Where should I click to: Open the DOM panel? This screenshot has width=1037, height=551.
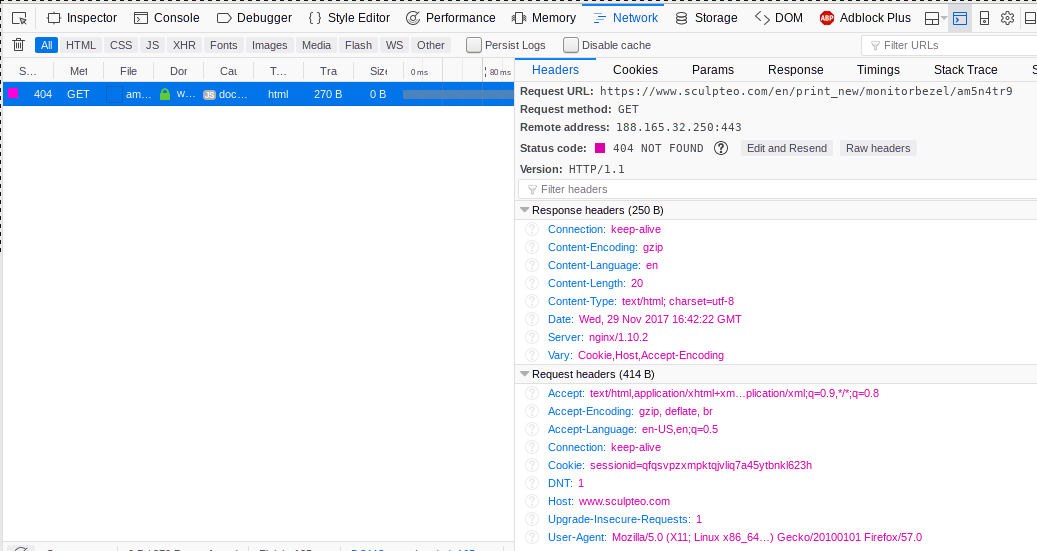[x=779, y=18]
